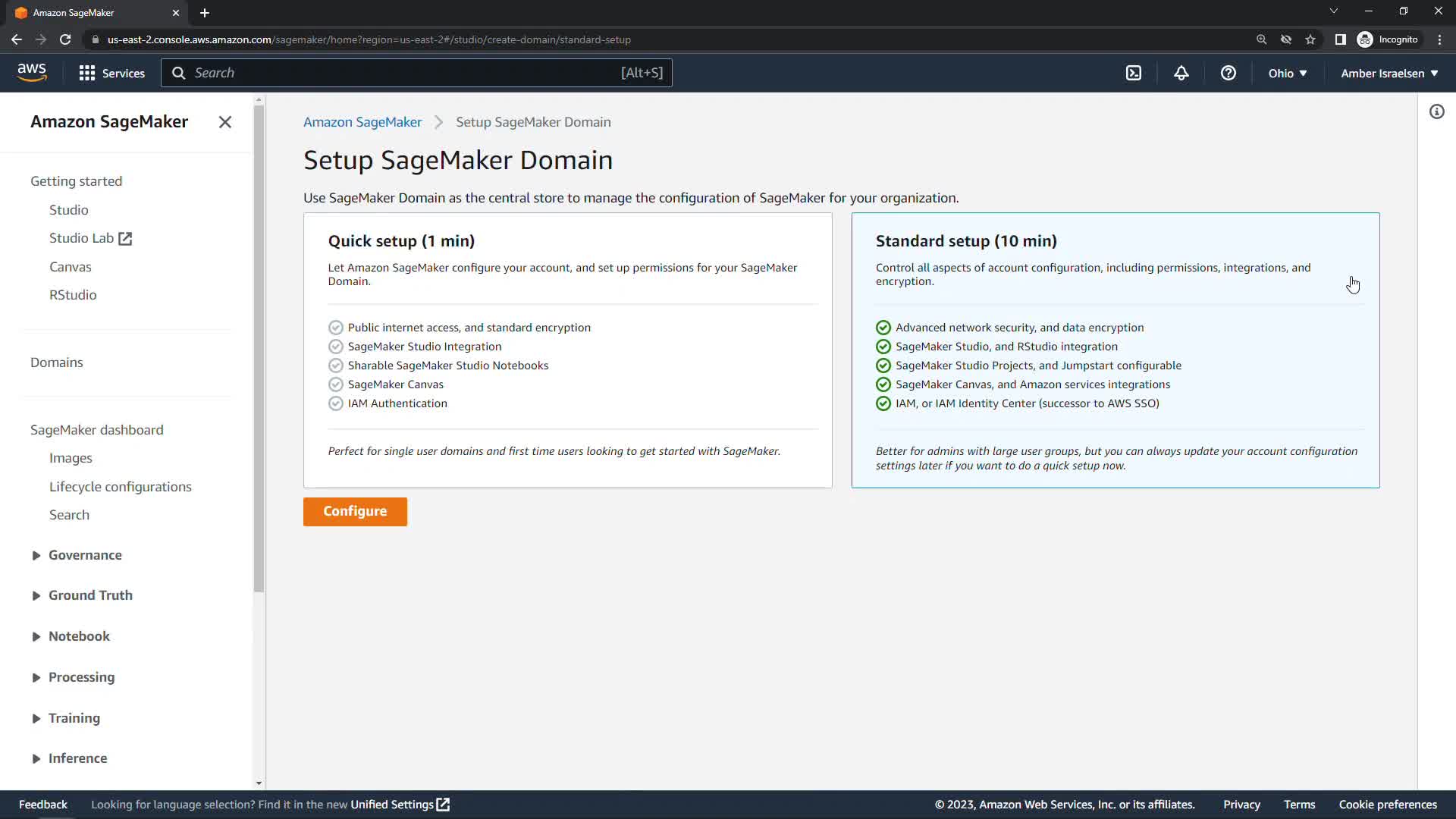Click the help question mark icon
1456x819 pixels.
1228,73
